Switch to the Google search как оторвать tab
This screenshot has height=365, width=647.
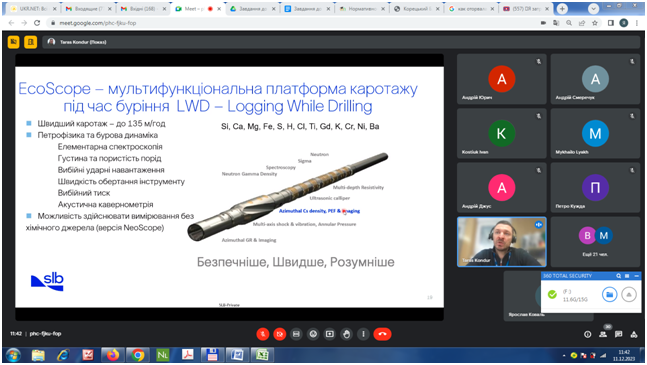472,9
